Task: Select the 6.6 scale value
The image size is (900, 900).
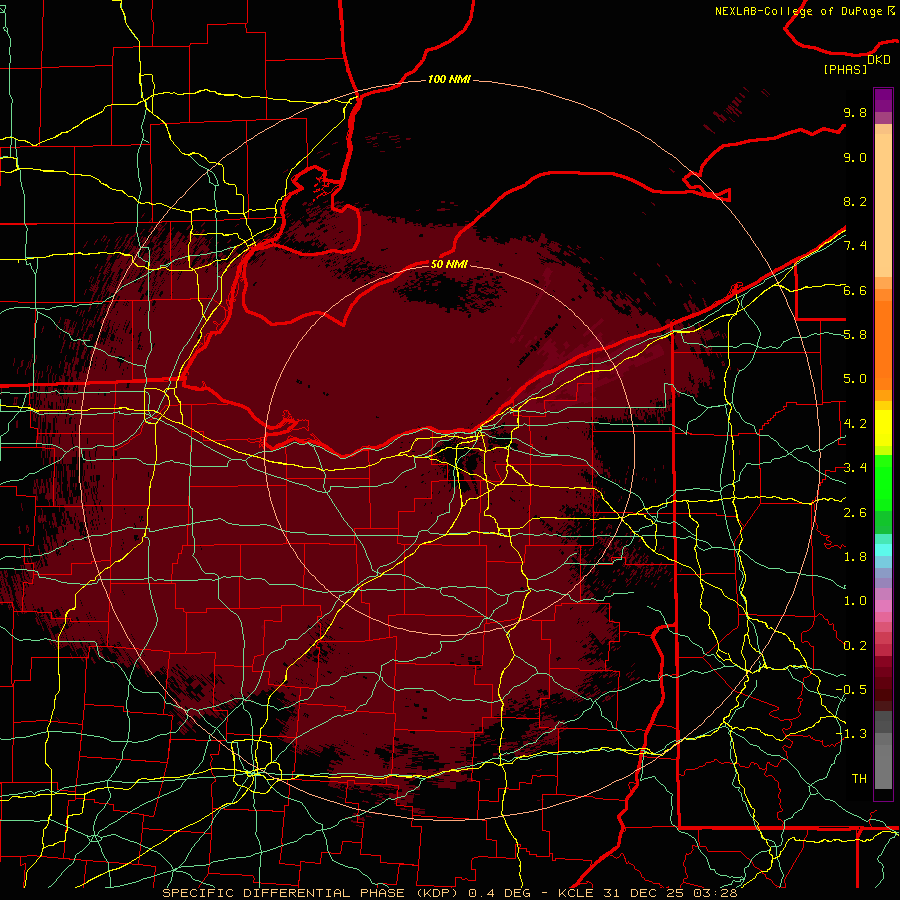Action: (855, 290)
